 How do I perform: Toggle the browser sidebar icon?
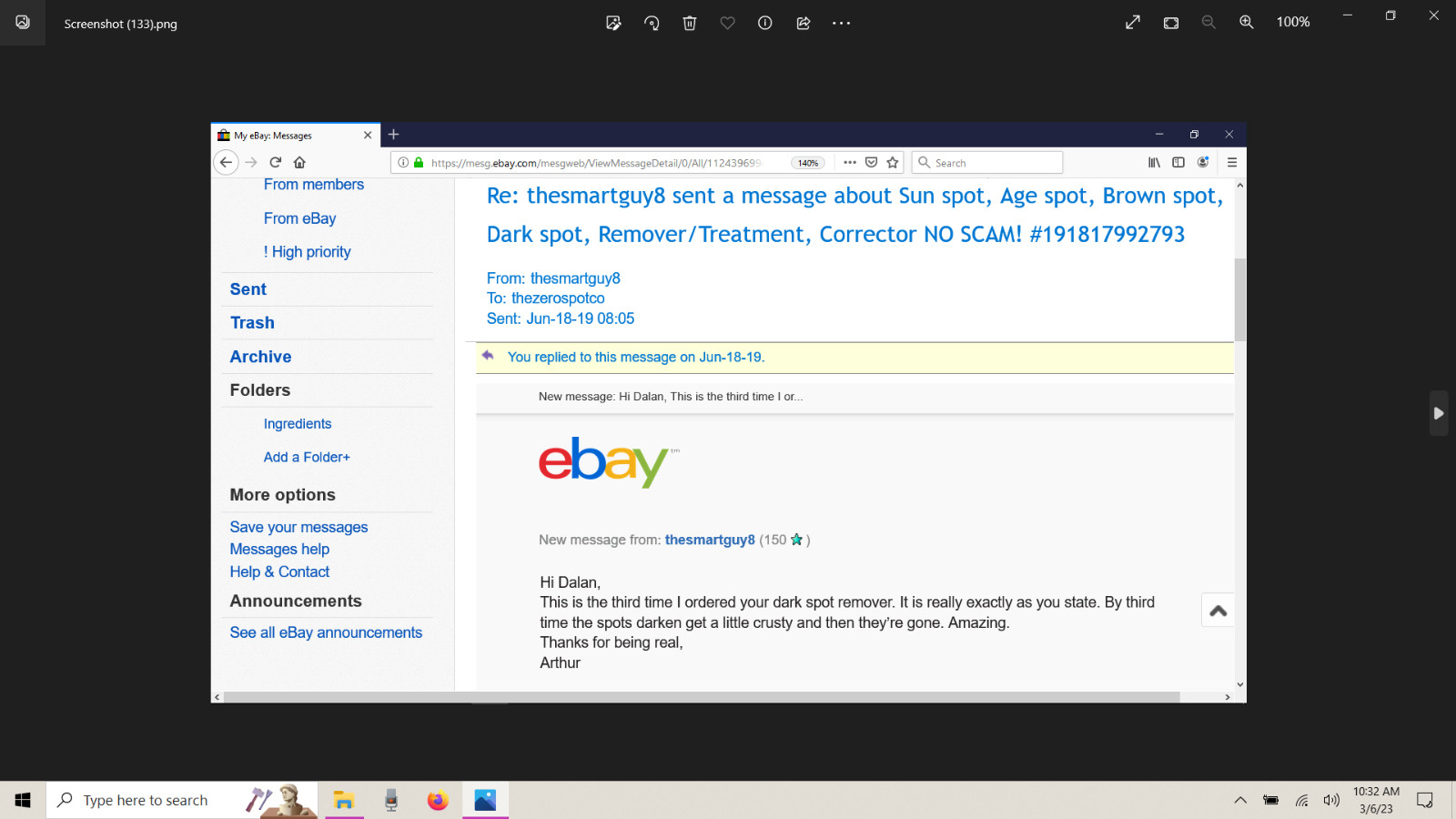point(1178,162)
